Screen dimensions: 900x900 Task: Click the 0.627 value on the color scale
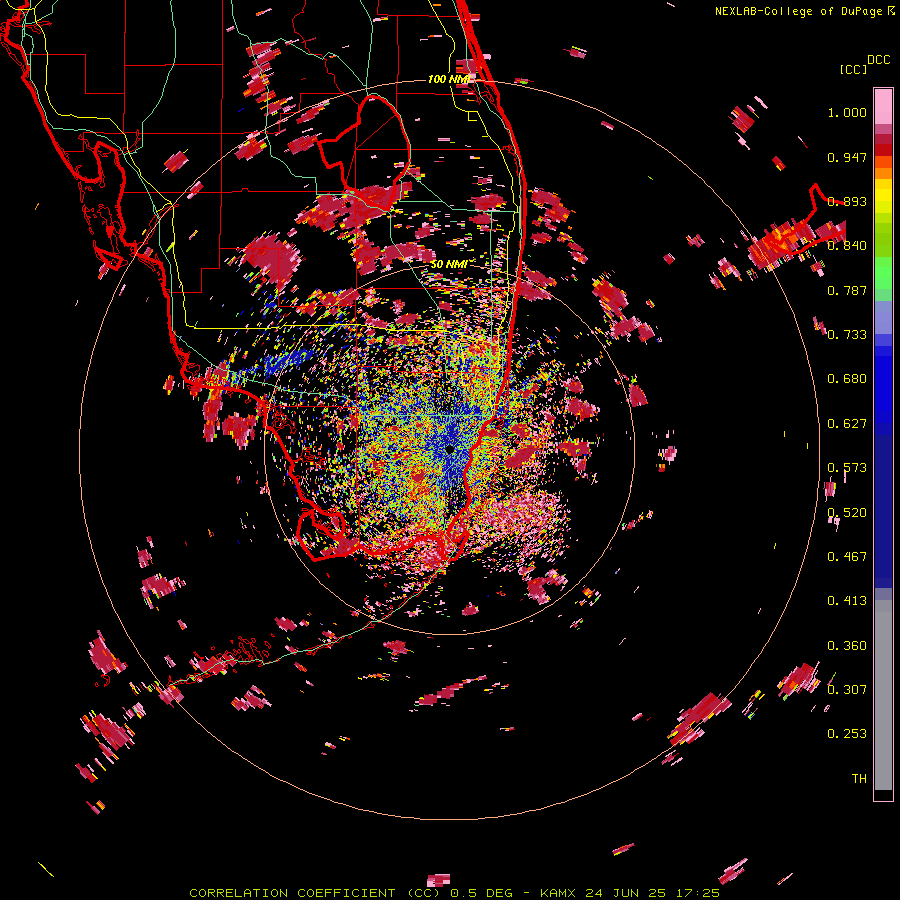coord(847,424)
